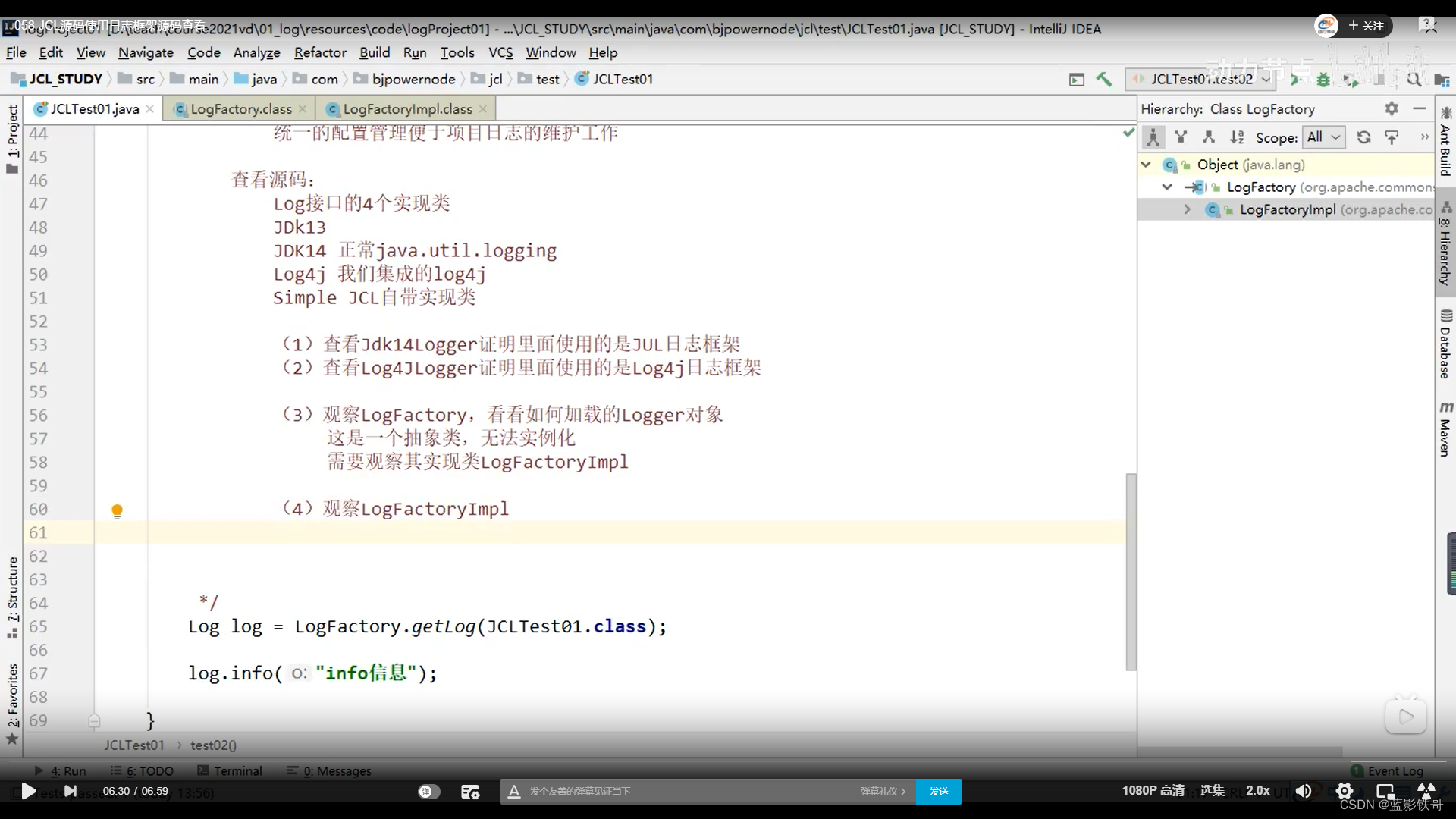
Task: Click test02() in the bottom breadcrumb
Action: tap(213, 745)
